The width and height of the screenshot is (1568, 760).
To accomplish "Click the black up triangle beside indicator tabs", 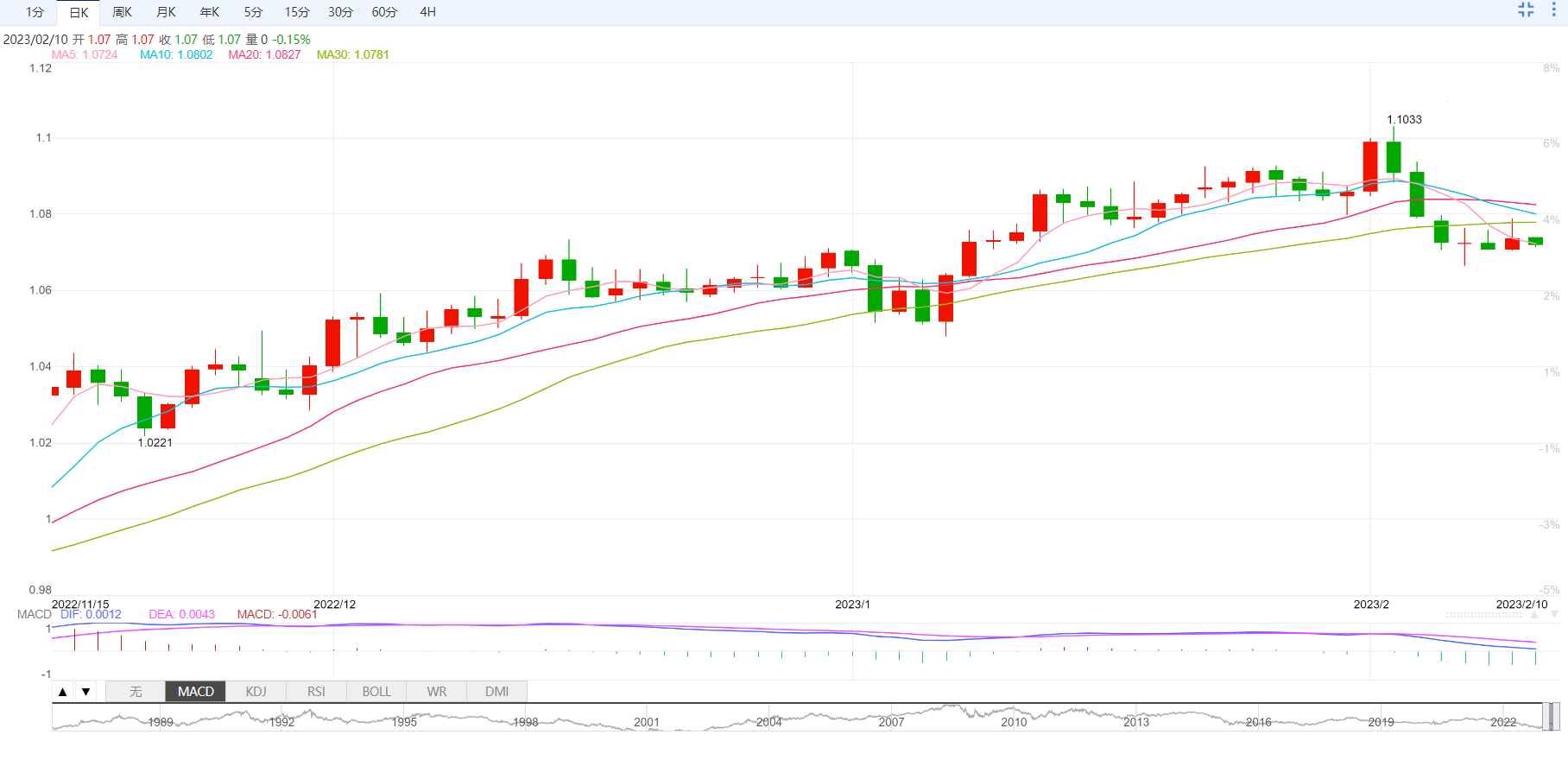I will [x=62, y=692].
